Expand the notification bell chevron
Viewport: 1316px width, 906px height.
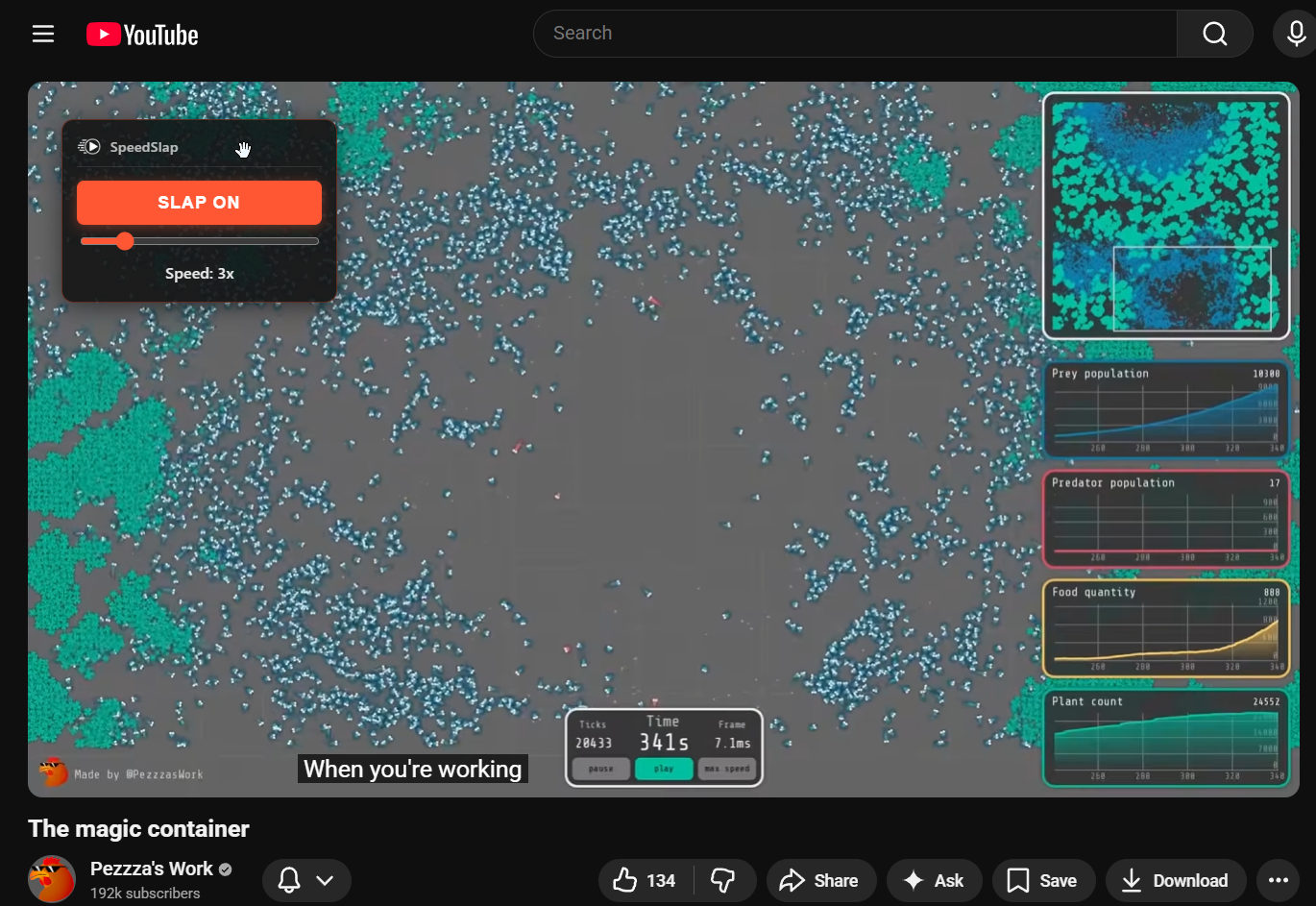[x=323, y=879]
